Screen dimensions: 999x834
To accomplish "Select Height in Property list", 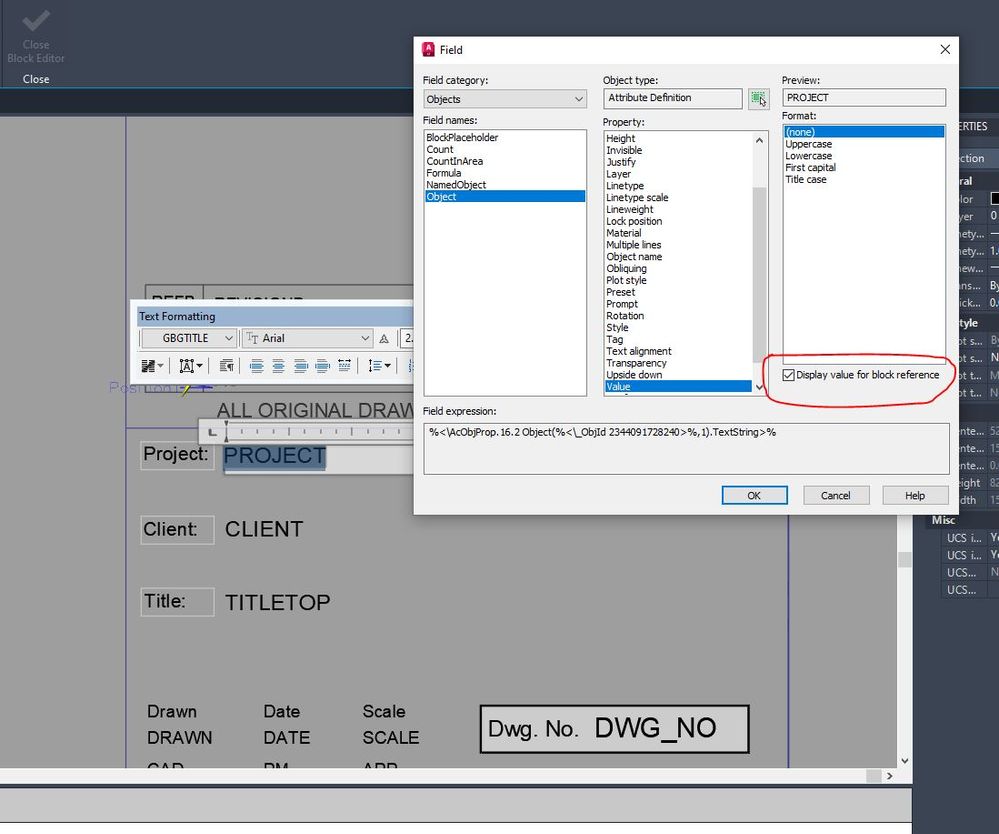I will 621,138.
